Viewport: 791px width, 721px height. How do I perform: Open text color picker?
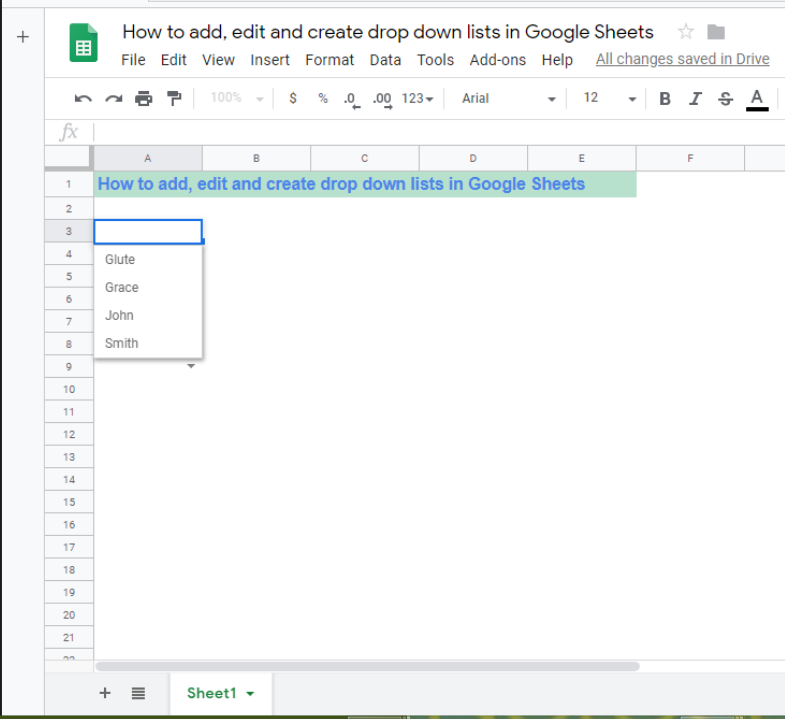click(757, 99)
